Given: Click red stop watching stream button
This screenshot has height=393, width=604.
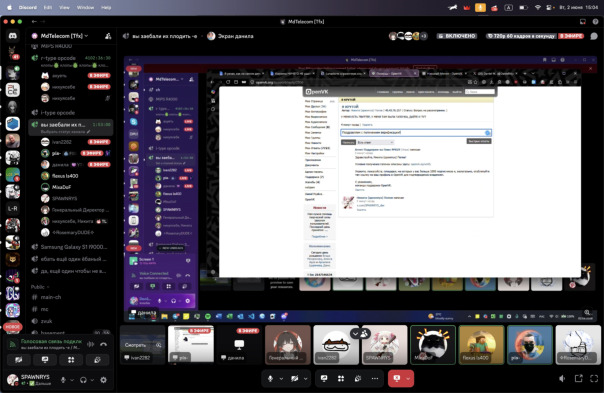Looking at the screenshot, I should [x=397, y=379].
